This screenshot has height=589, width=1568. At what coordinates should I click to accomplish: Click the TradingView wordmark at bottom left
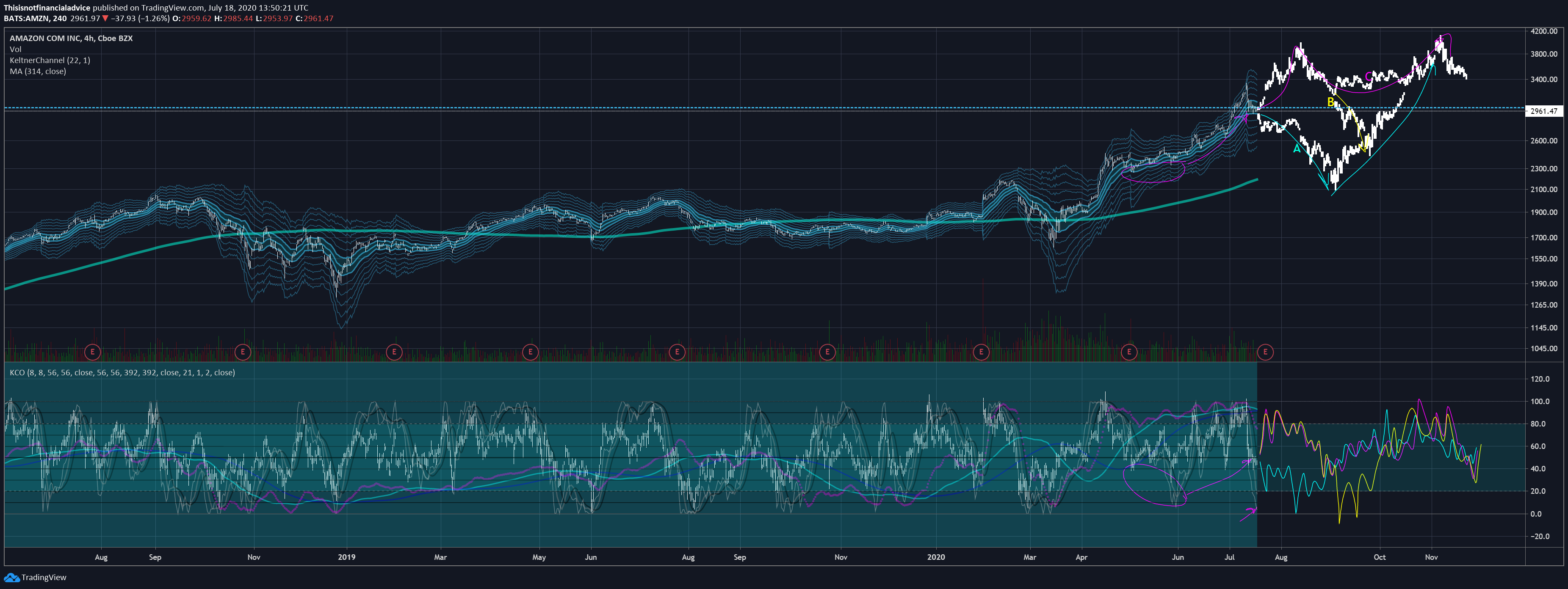[x=44, y=578]
